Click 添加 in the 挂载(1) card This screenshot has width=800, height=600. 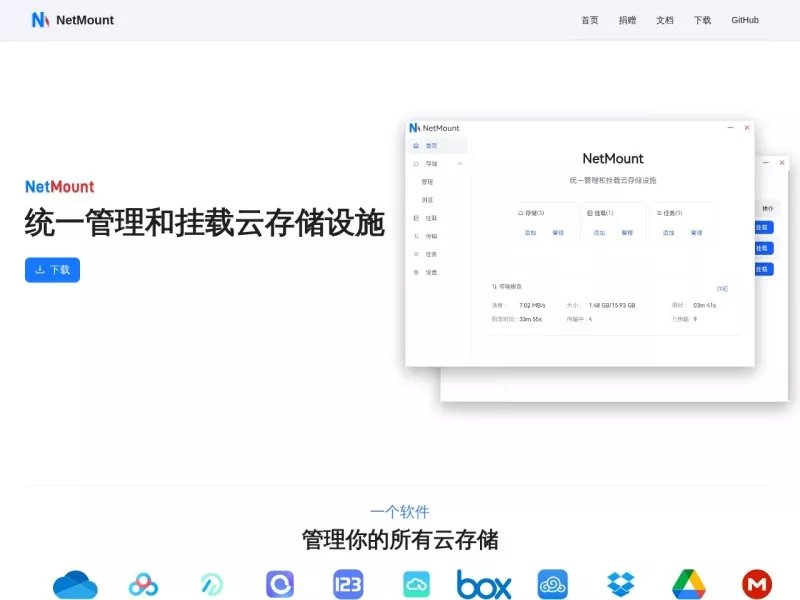pyautogui.click(x=599, y=233)
